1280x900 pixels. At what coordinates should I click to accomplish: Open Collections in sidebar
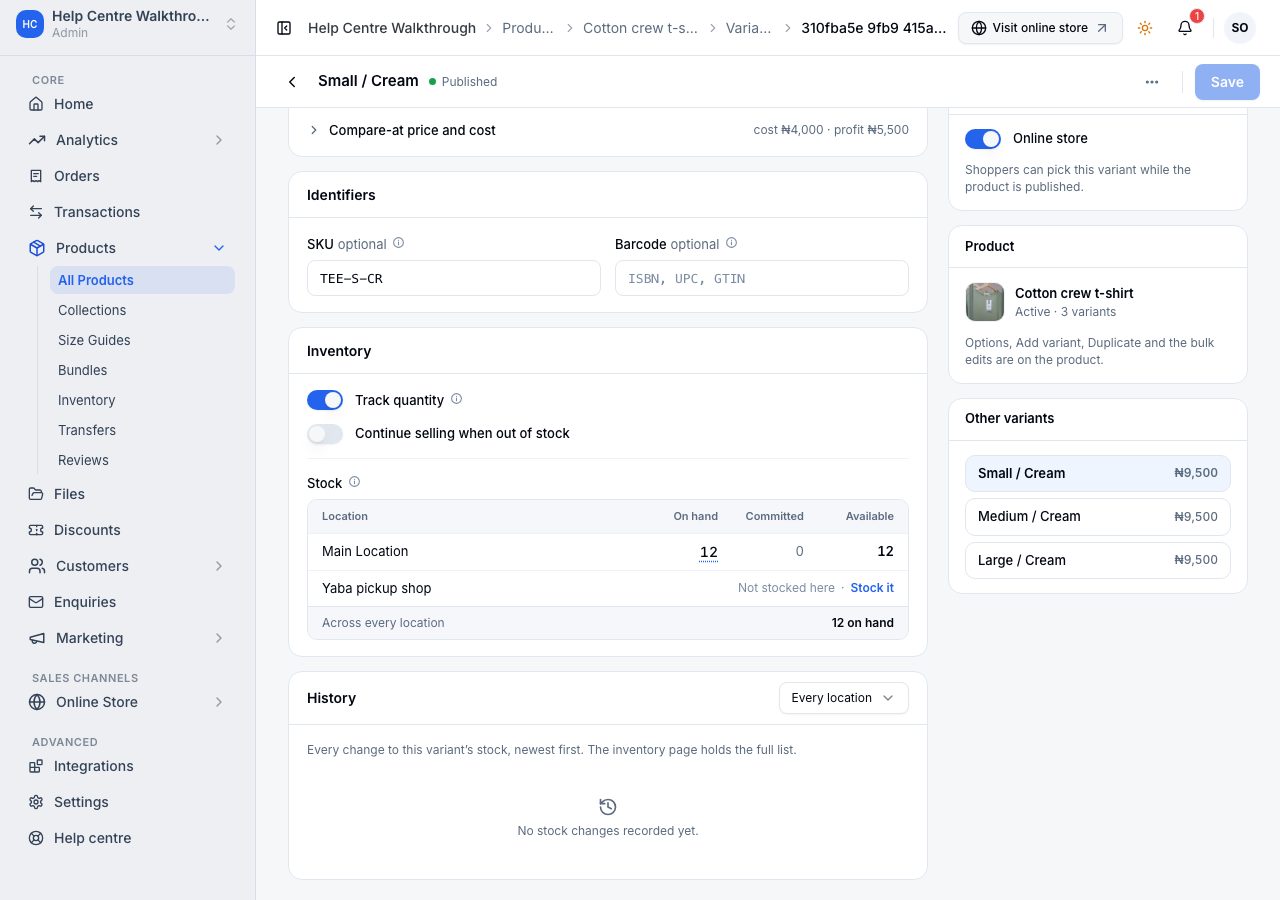[142, 310]
